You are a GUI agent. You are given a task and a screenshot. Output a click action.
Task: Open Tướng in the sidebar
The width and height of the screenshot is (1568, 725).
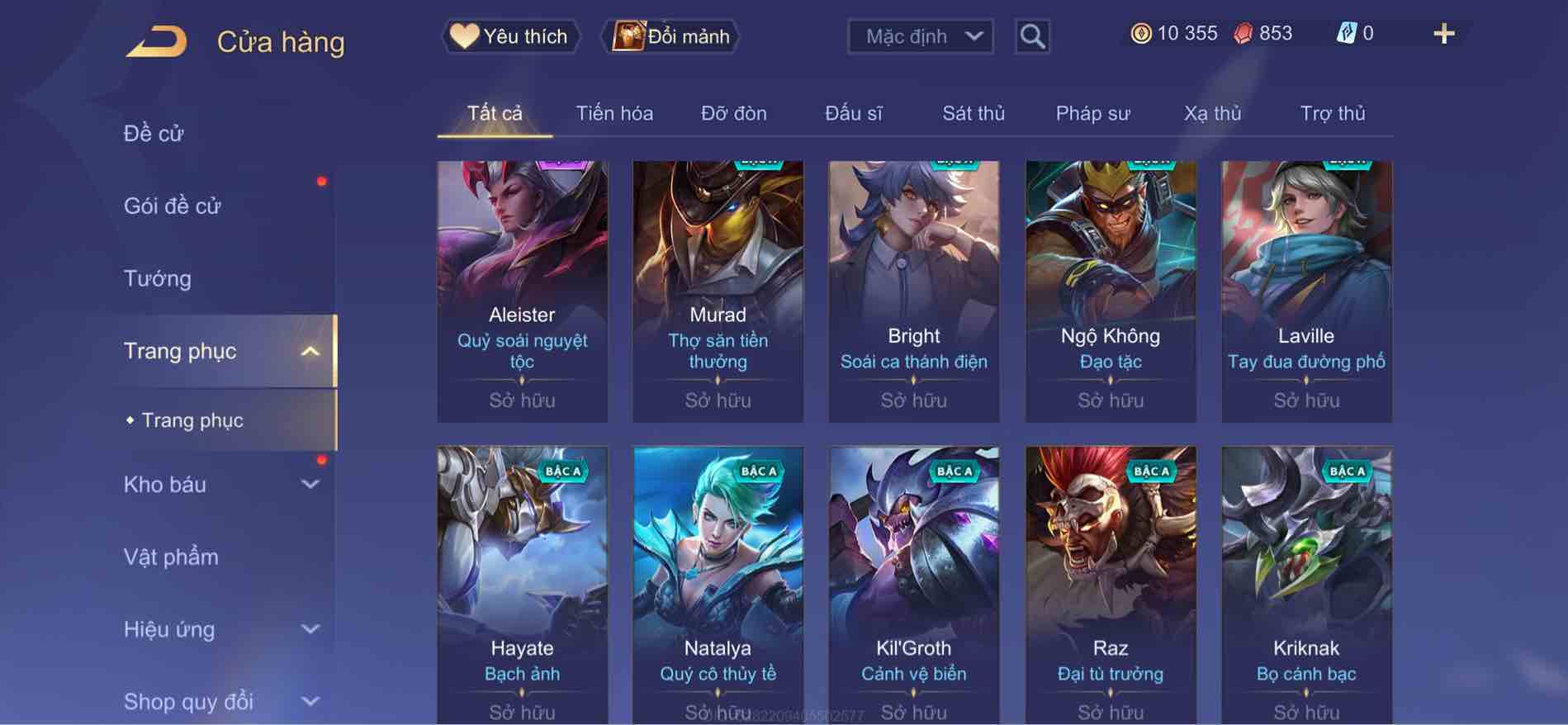(158, 278)
